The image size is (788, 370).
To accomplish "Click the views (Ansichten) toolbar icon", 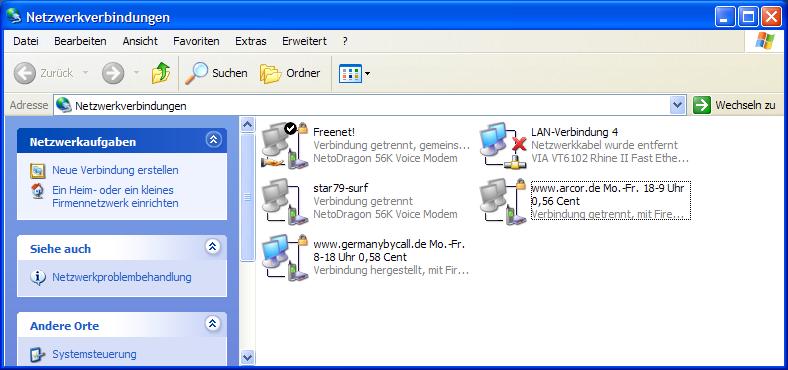I will (350, 73).
